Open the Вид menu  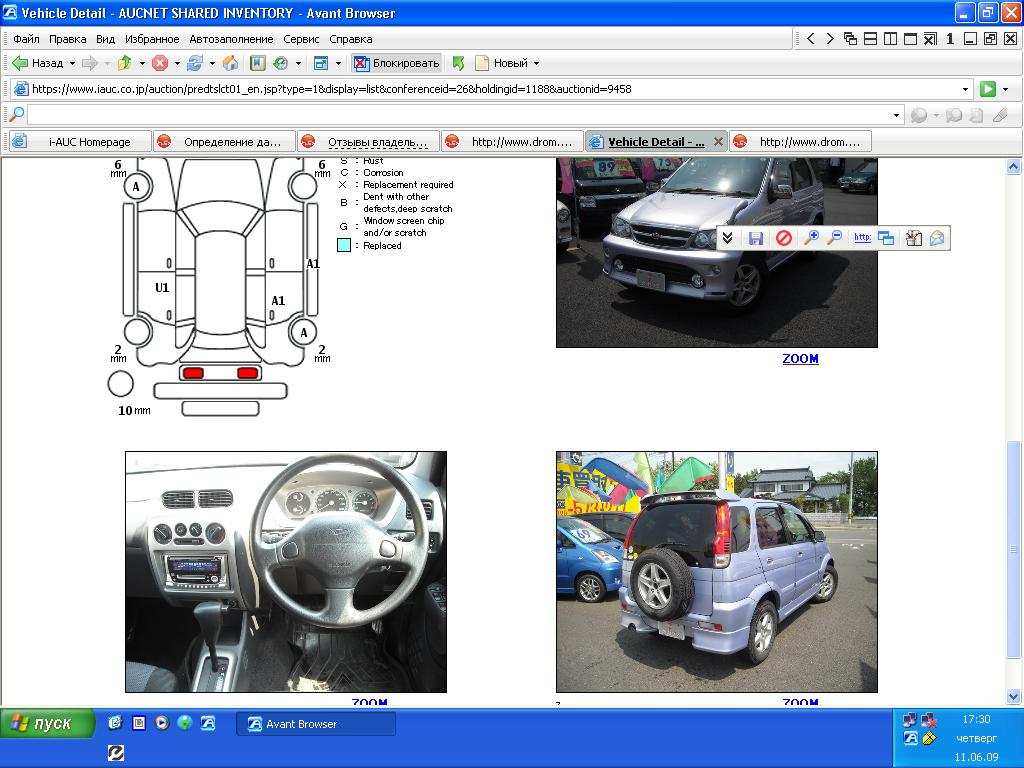pyautogui.click(x=105, y=39)
